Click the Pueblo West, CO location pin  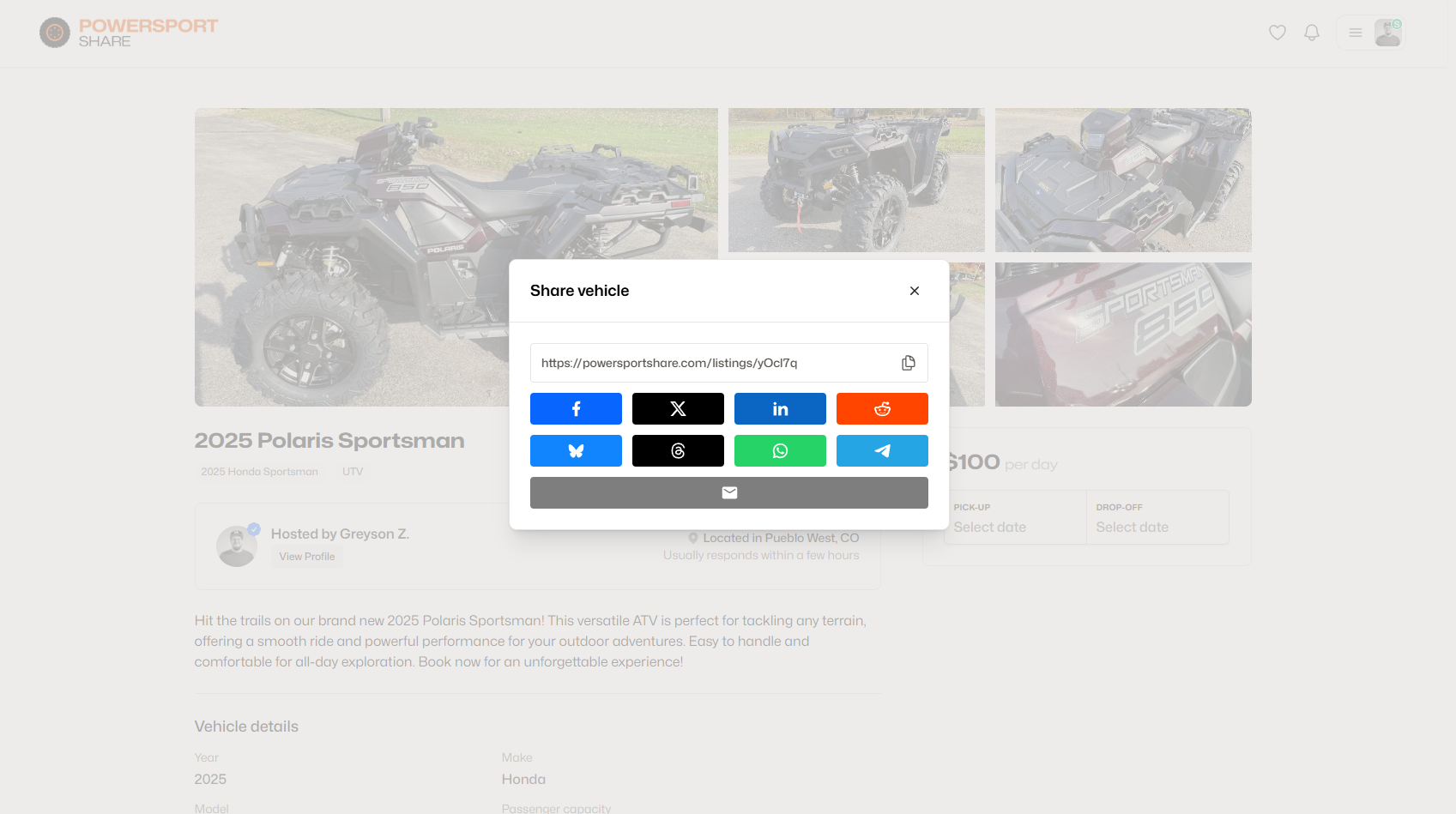(x=693, y=538)
